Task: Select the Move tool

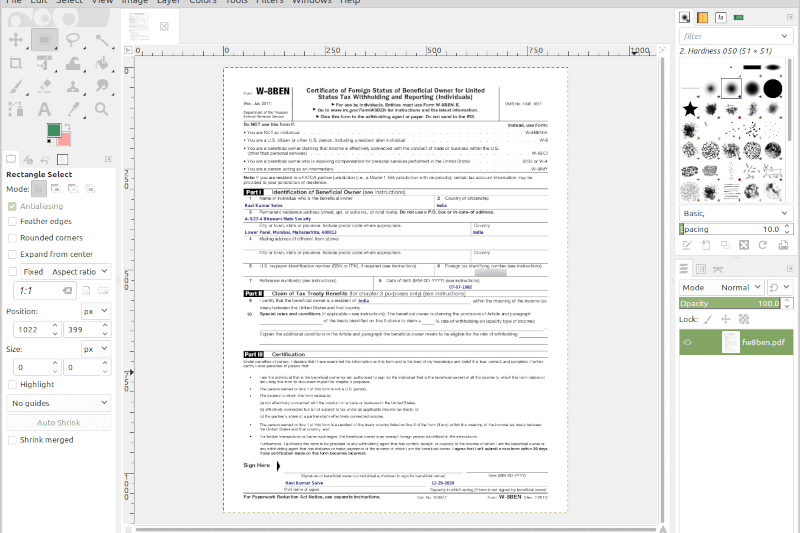Action: (15, 40)
